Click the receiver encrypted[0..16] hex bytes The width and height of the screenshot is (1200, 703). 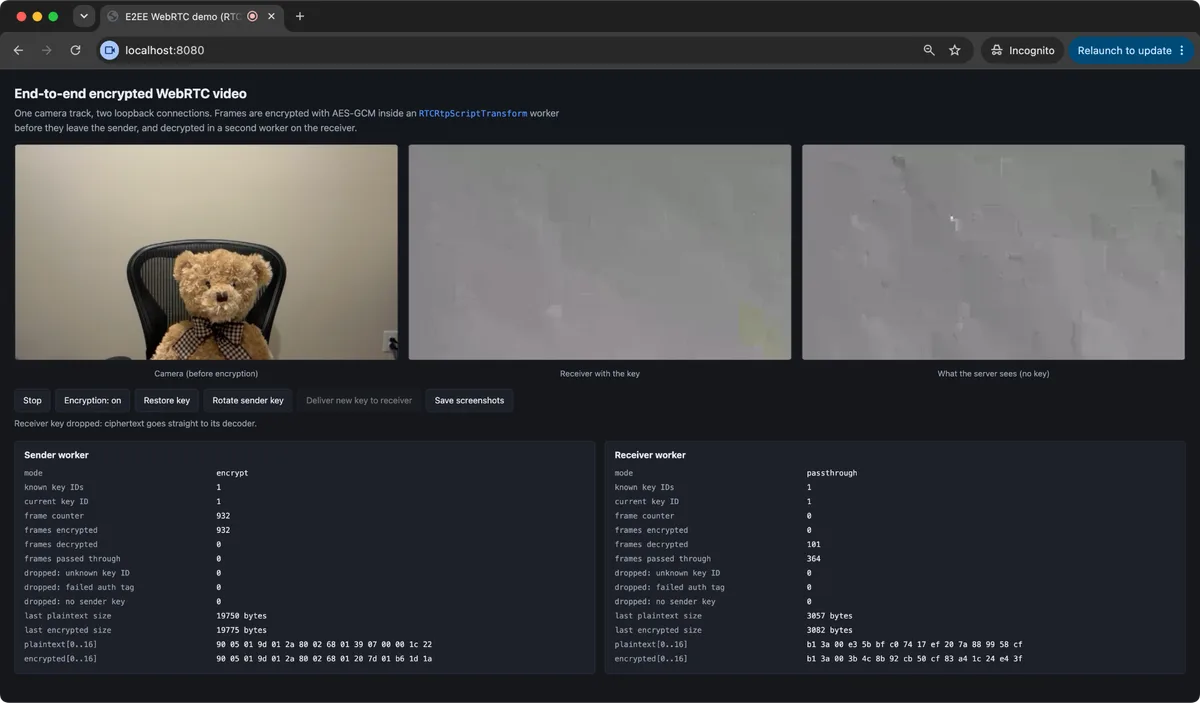(x=914, y=659)
